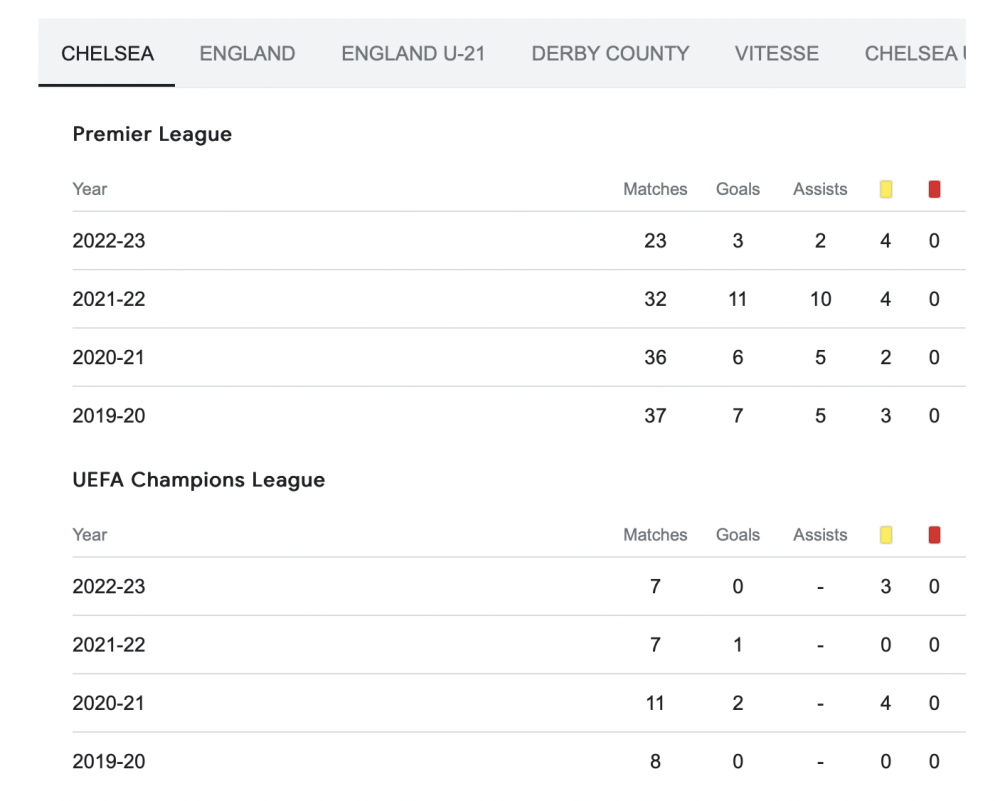Click the Premier League 2019-20 year label
The width and height of the screenshot is (1000, 801).
pos(109,416)
